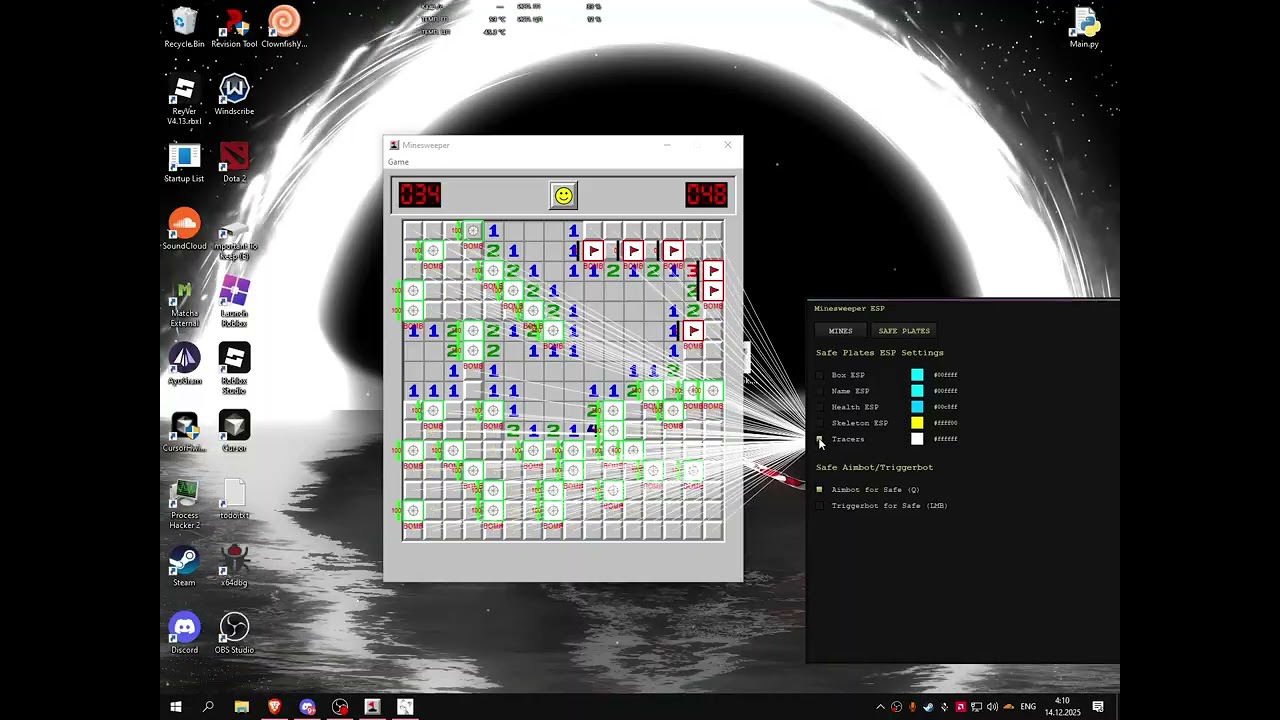Change the yellow Skeleton ESP color swatch
Viewport: 1280px width, 720px height.
[x=917, y=423]
